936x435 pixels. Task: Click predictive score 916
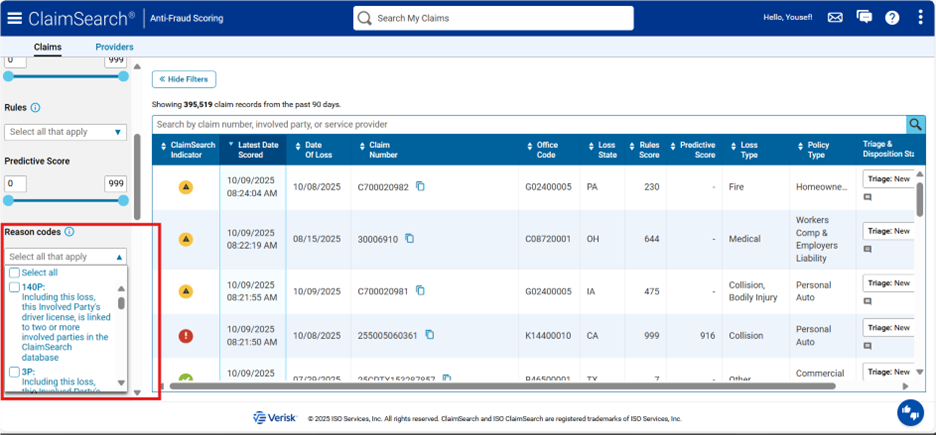click(707, 336)
